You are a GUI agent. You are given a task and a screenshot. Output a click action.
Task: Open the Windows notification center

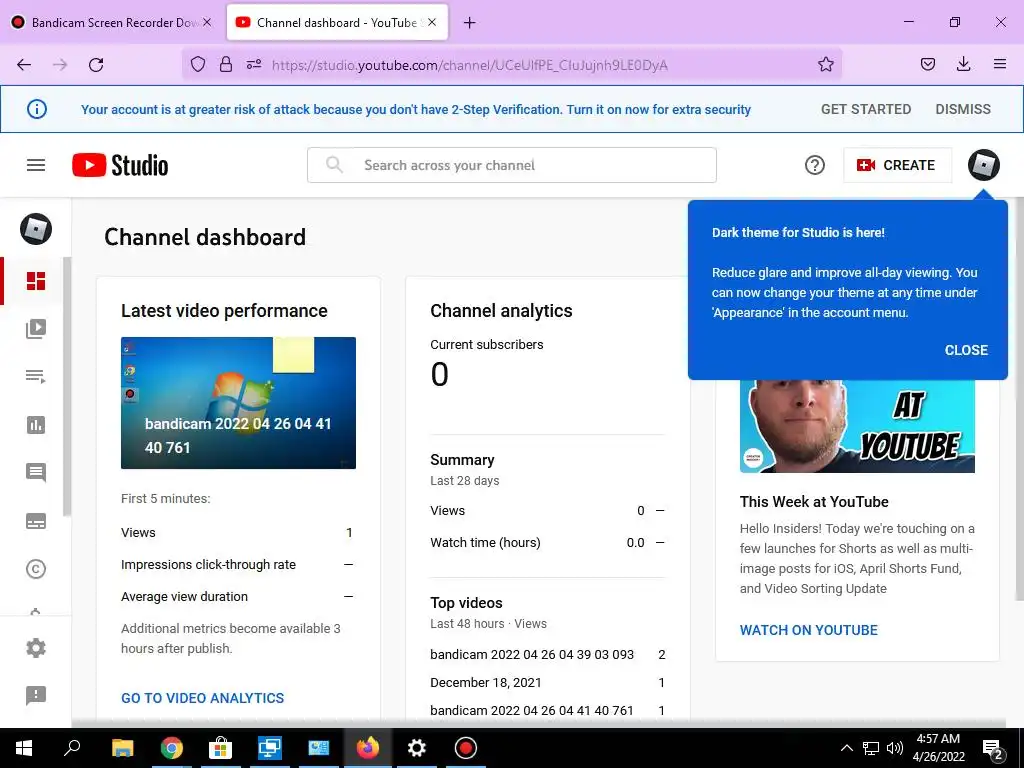pyautogui.click(x=993, y=748)
